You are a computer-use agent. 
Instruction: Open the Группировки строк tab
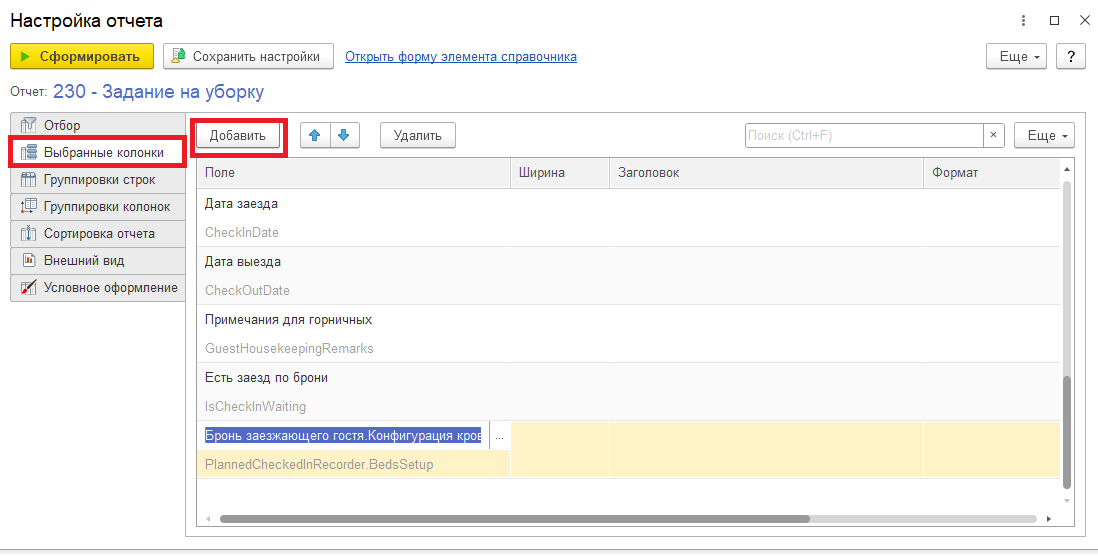[97, 179]
